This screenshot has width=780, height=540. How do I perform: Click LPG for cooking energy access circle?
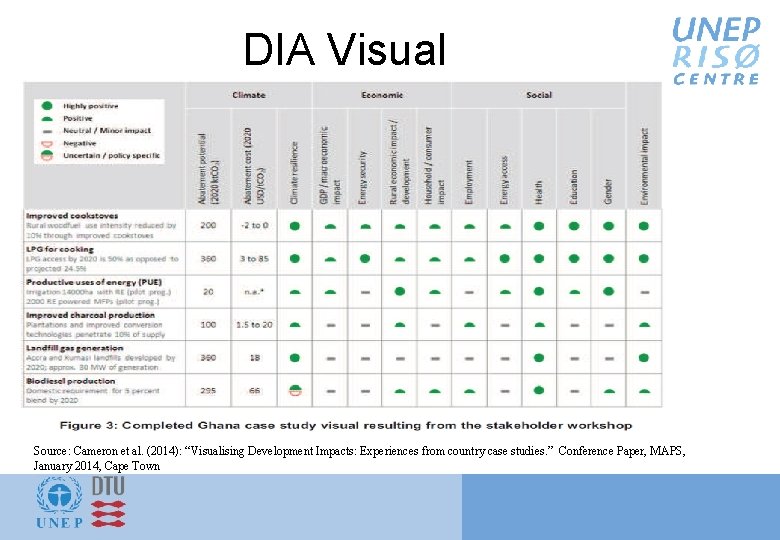point(504,259)
